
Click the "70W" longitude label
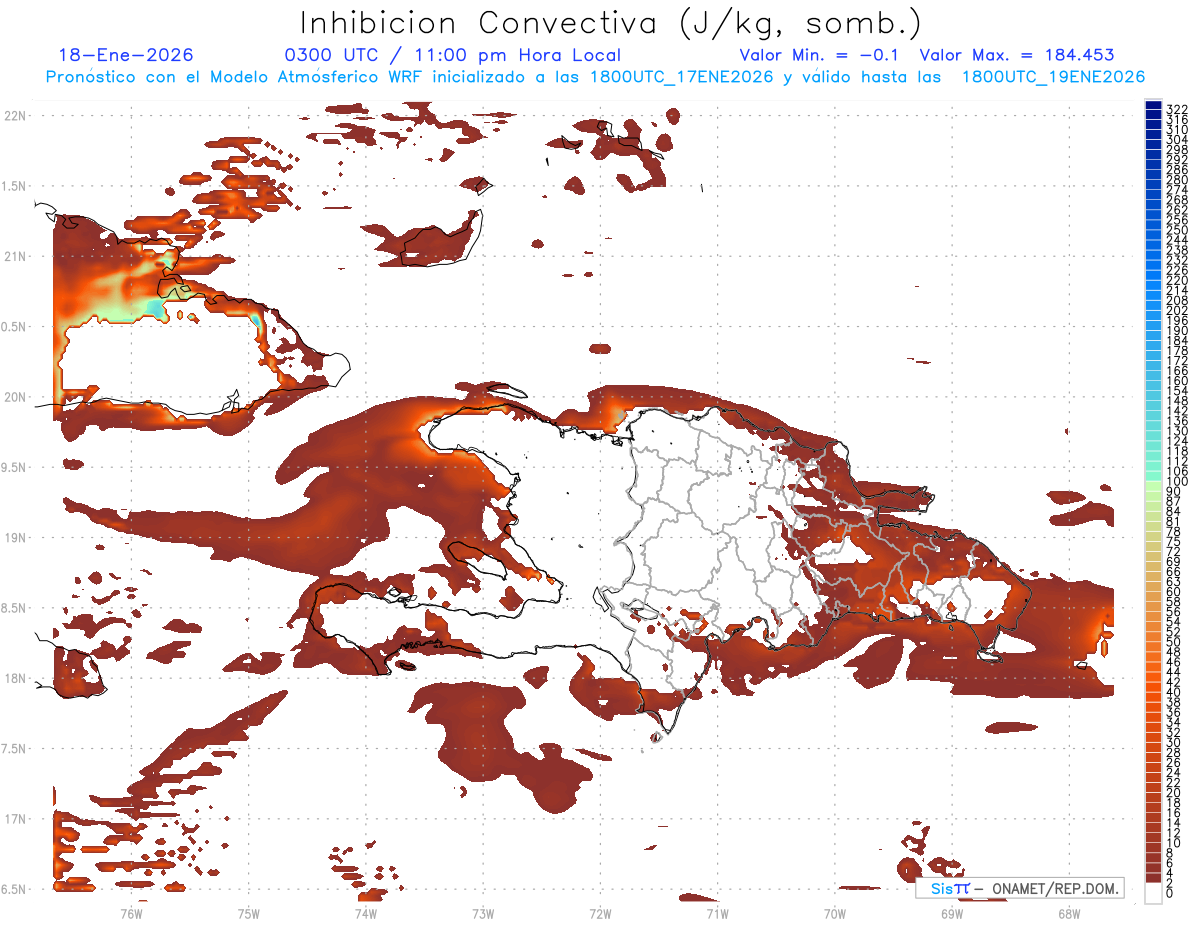click(x=835, y=913)
